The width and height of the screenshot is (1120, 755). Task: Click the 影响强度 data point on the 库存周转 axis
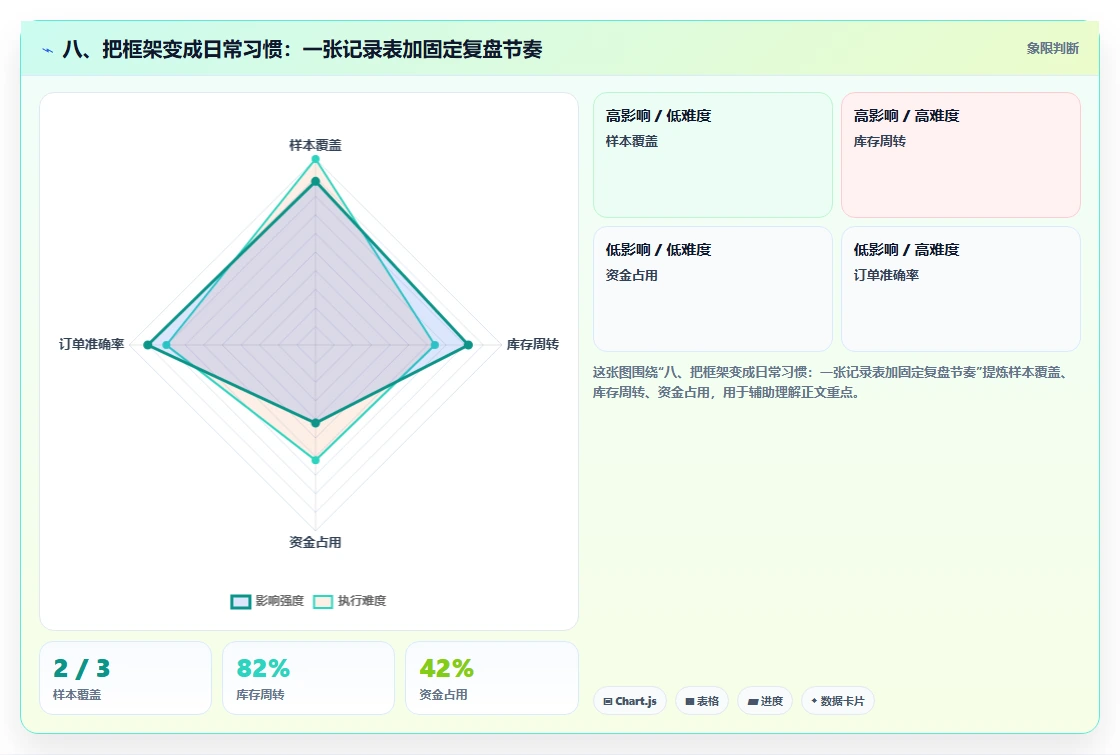[469, 345]
